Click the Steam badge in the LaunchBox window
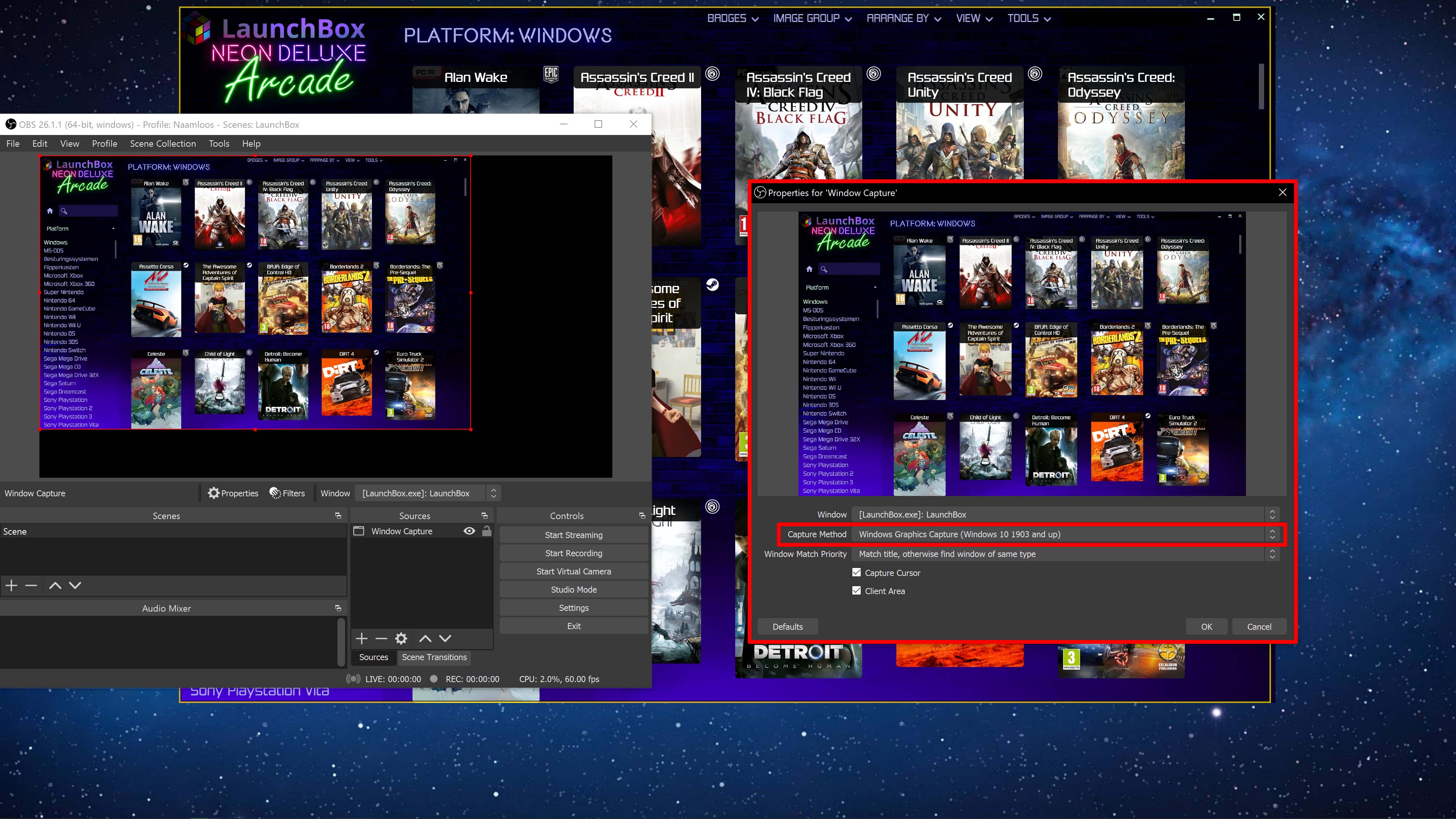1456x819 pixels. pyautogui.click(x=713, y=285)
